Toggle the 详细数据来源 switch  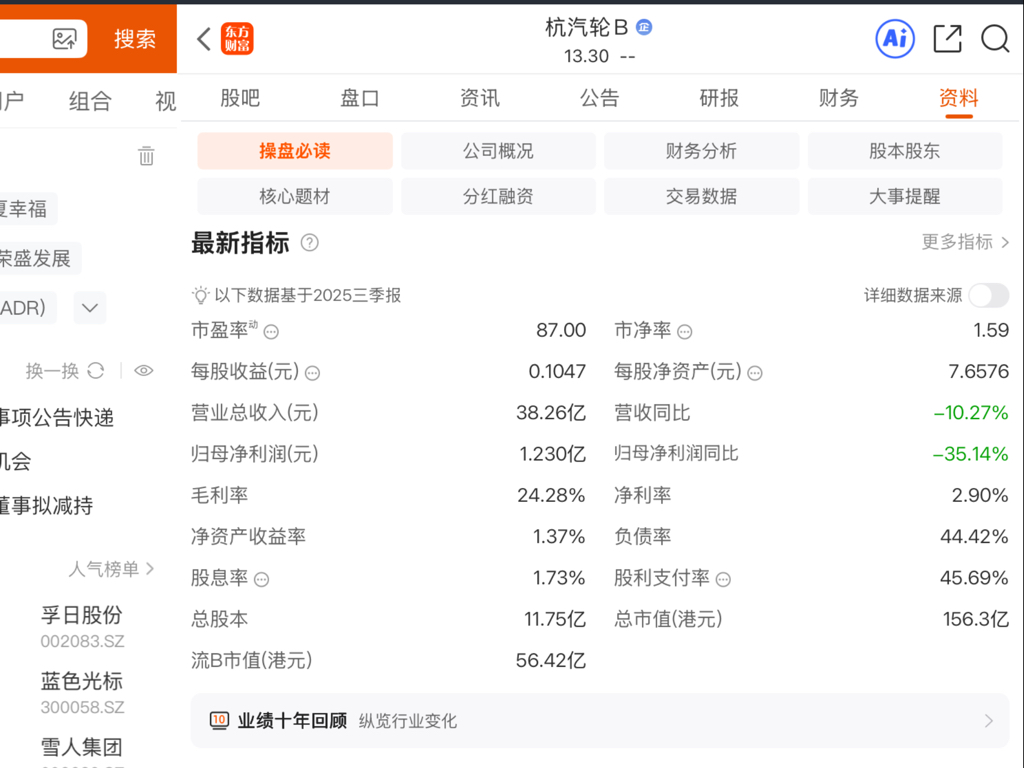click(989, 295)
